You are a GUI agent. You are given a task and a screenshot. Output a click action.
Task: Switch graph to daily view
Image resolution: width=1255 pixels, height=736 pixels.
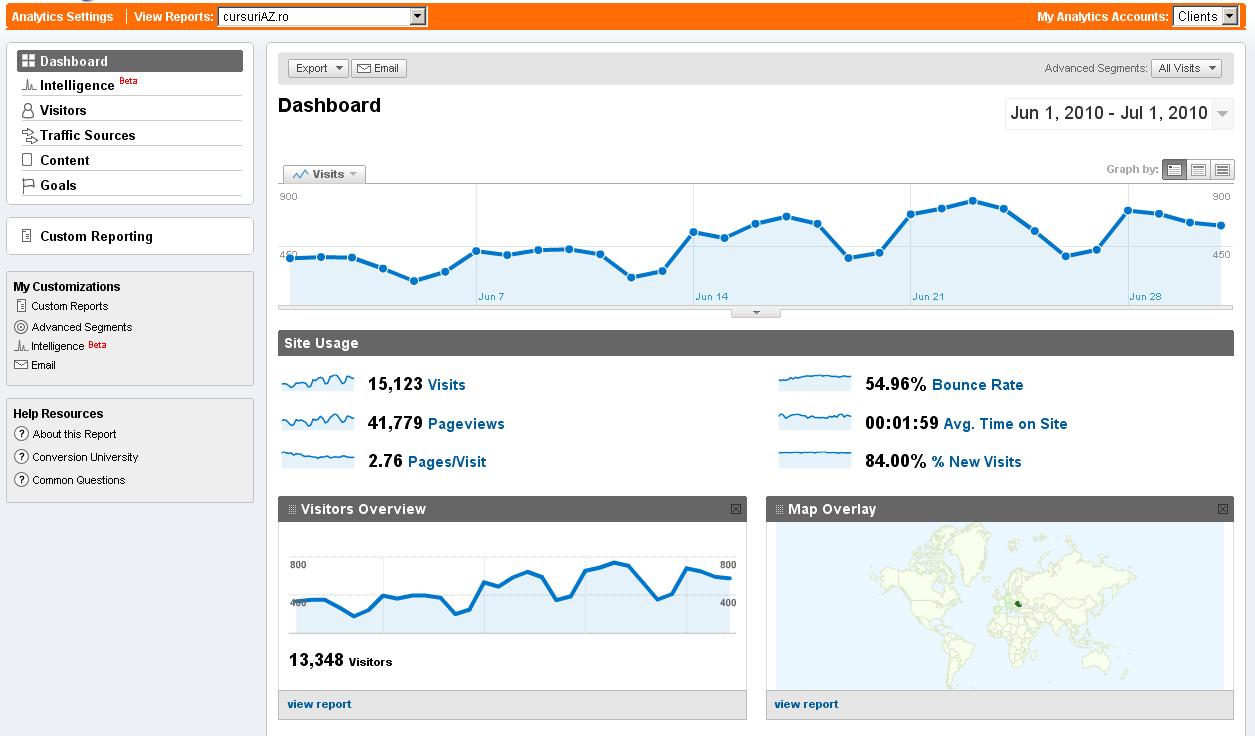pos(1174,170)
